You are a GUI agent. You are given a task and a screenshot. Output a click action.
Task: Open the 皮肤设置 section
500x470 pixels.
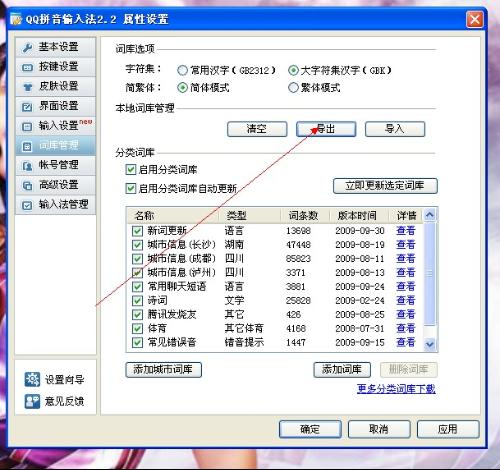(x=56, y=87)
